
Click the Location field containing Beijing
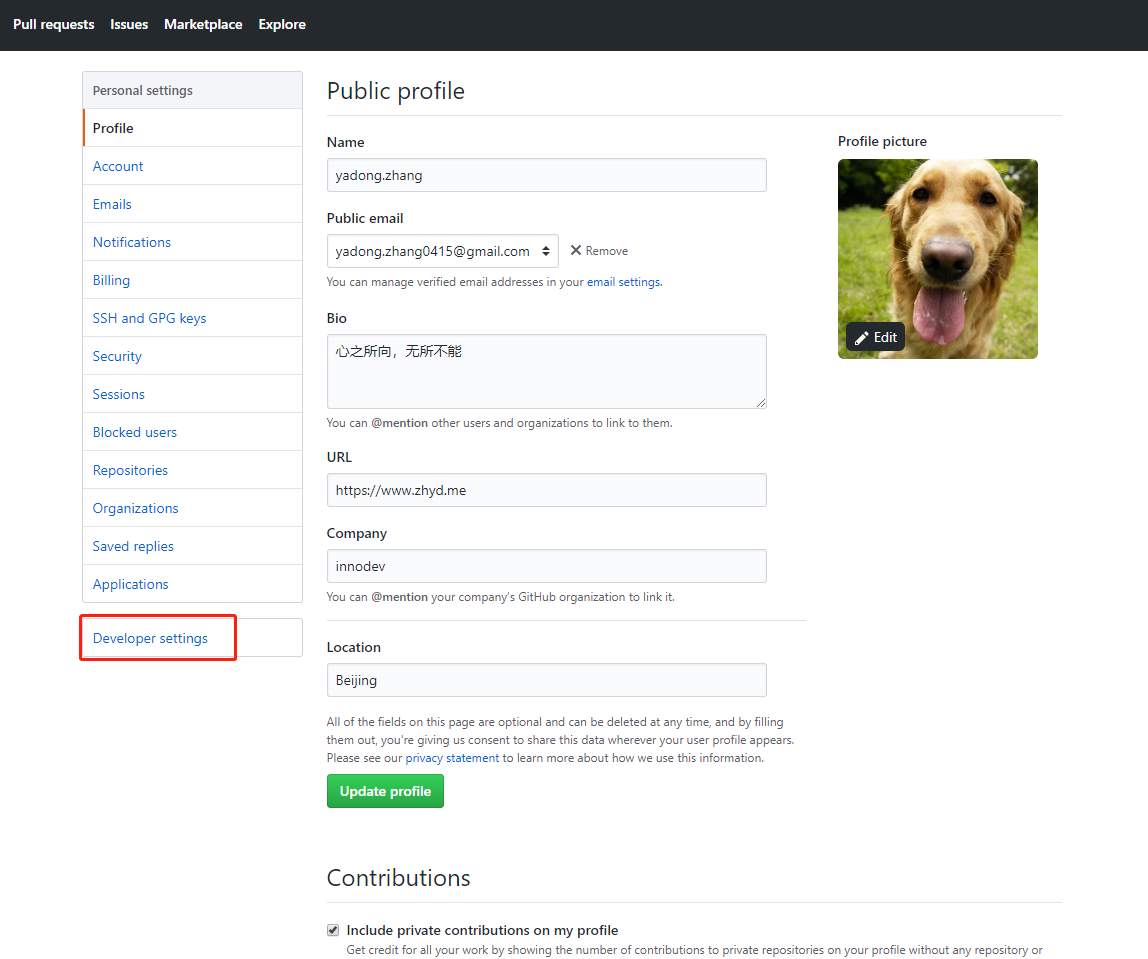pyautogui.click(x=546, y=680)
